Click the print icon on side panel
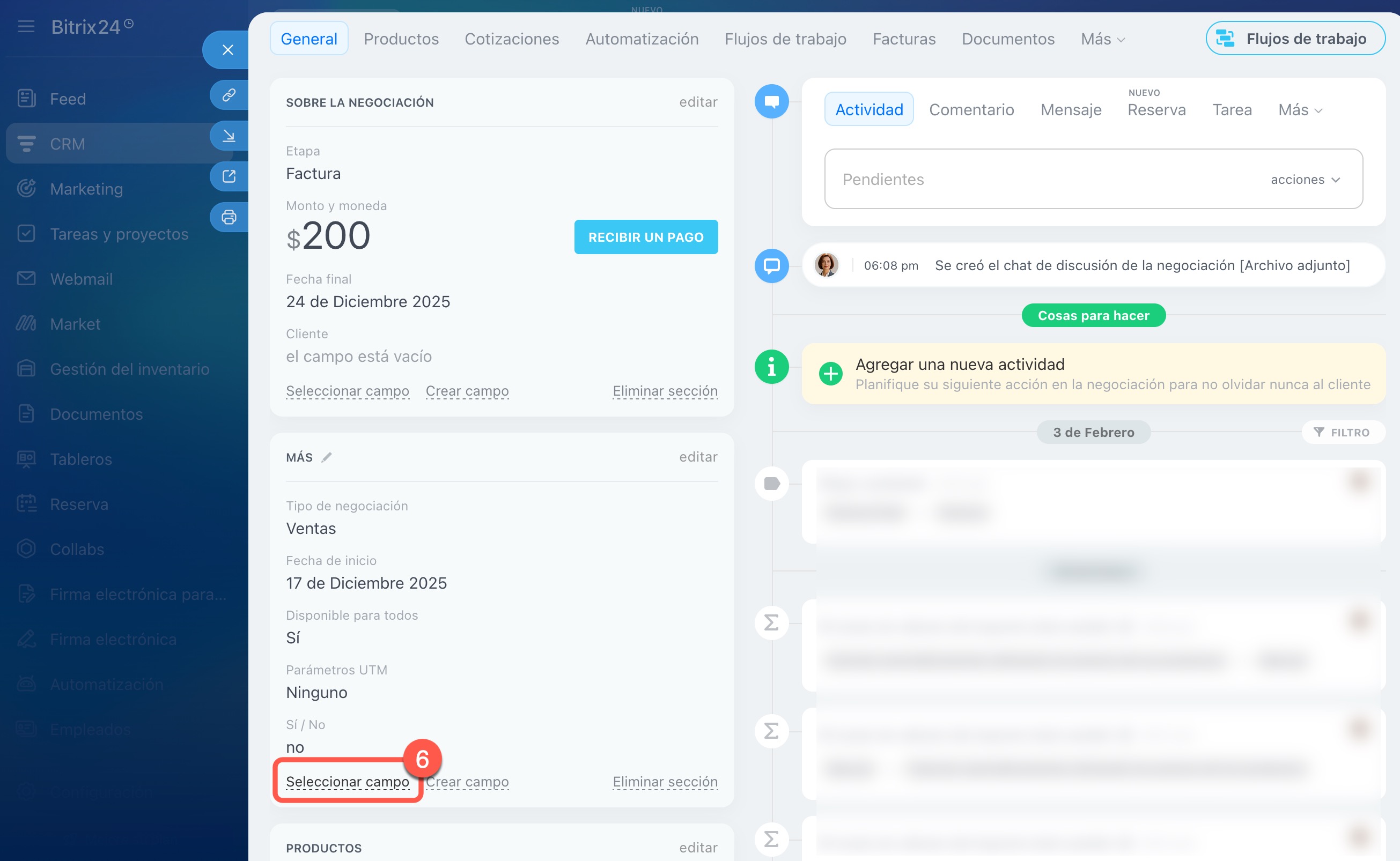The width and height of the screenshot is (1400, 861). (229, 217)
